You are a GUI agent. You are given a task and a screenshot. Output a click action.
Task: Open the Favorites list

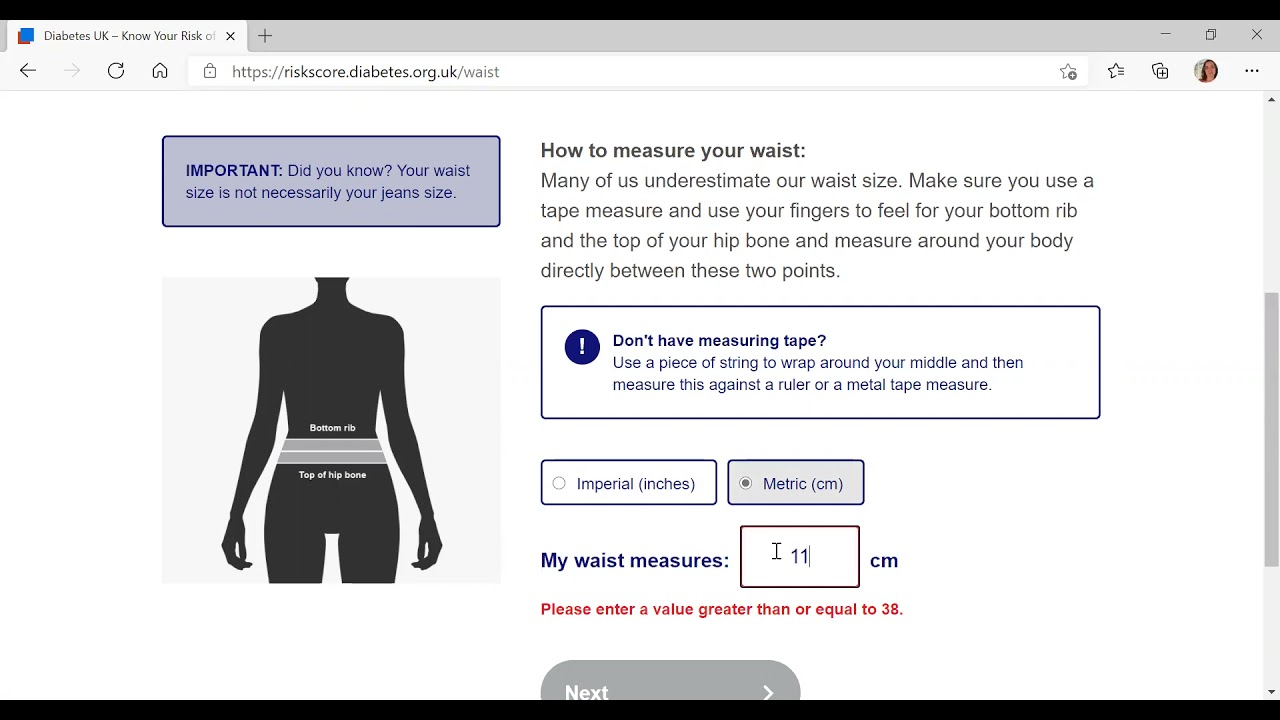click(1116, 71)
